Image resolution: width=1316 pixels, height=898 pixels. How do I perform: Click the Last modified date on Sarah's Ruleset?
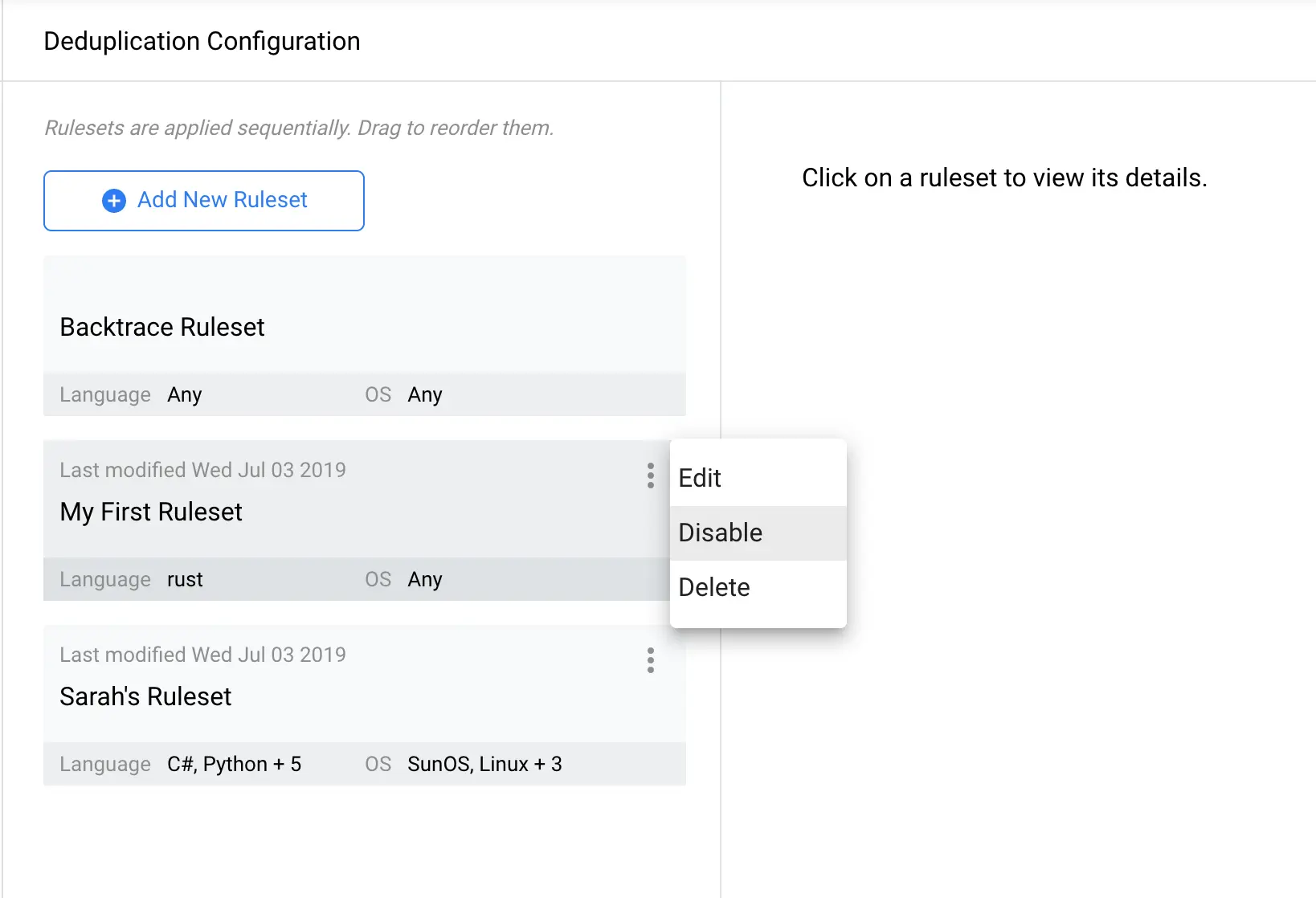click(202, 655)
